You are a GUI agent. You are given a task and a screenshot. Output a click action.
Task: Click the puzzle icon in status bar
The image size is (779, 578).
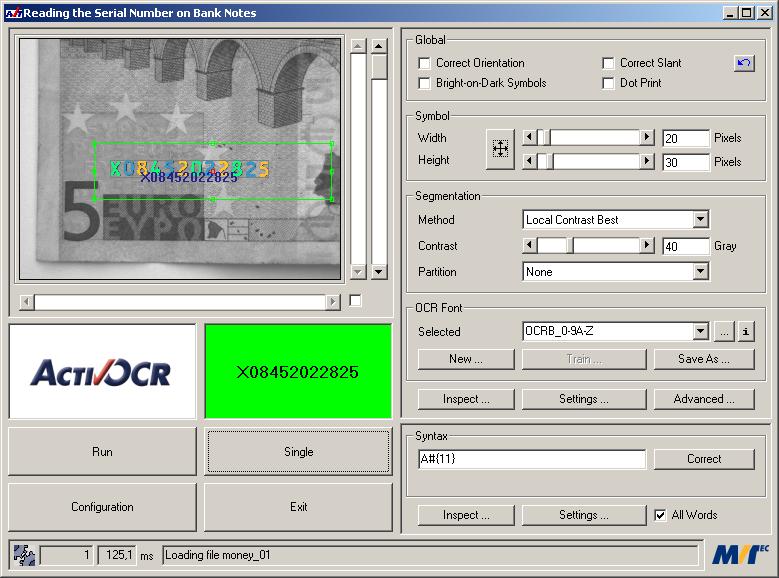pos(24,555)
